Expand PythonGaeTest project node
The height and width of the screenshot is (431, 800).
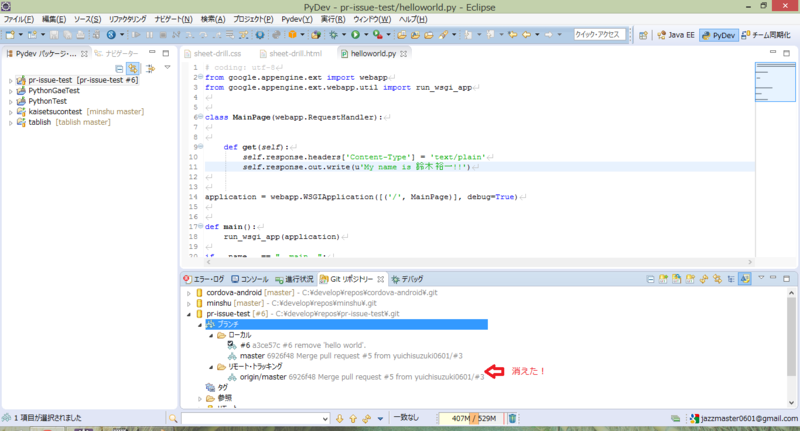coord(10,91)
